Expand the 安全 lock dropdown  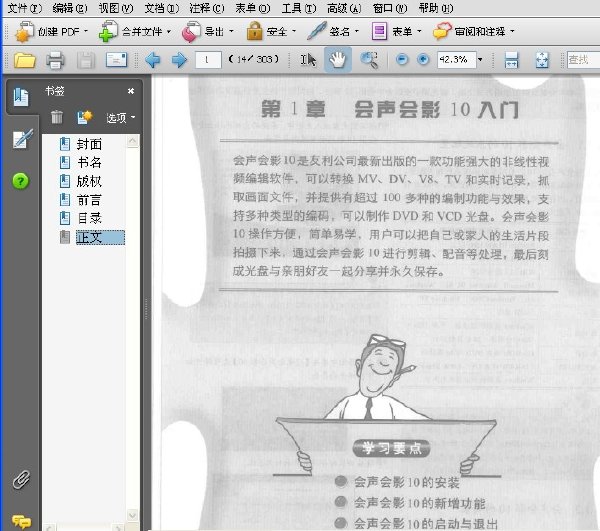tap(294, 31)
